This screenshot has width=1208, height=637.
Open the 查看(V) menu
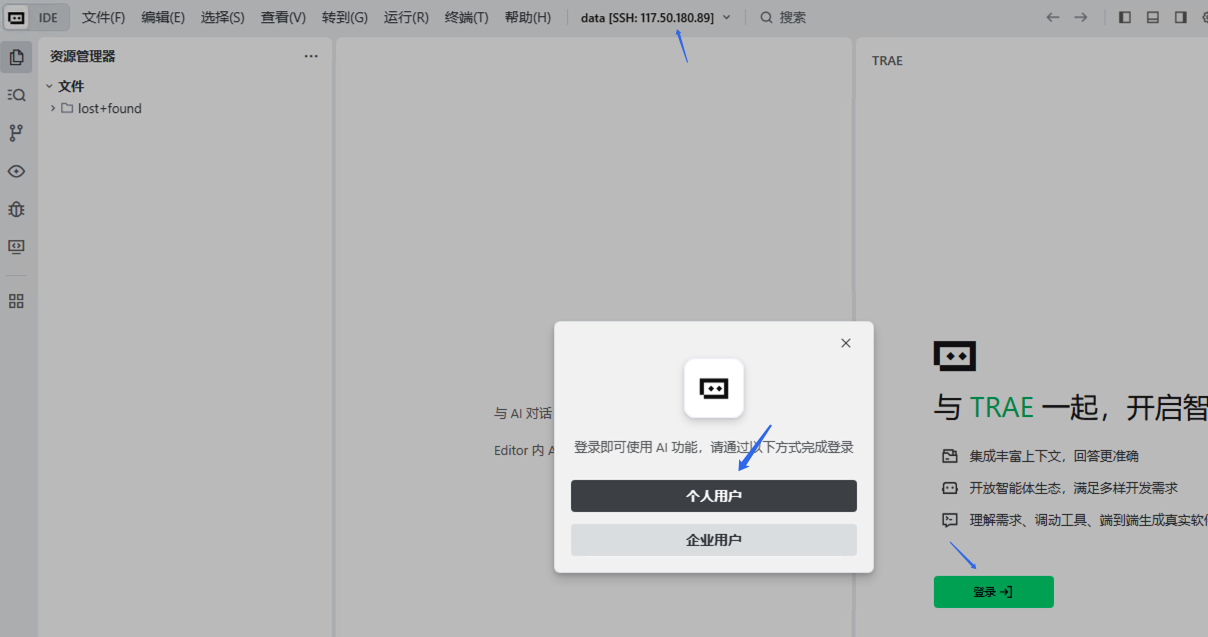[283, 17]
